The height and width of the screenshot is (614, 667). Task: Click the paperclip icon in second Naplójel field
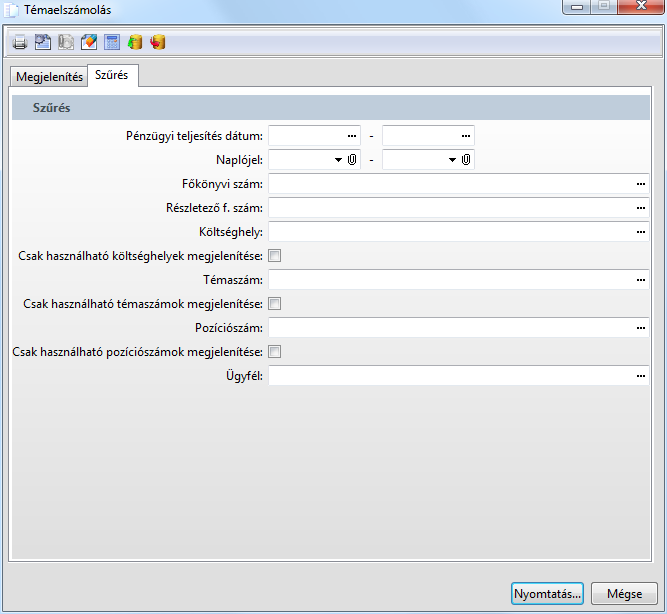(466, 160)
